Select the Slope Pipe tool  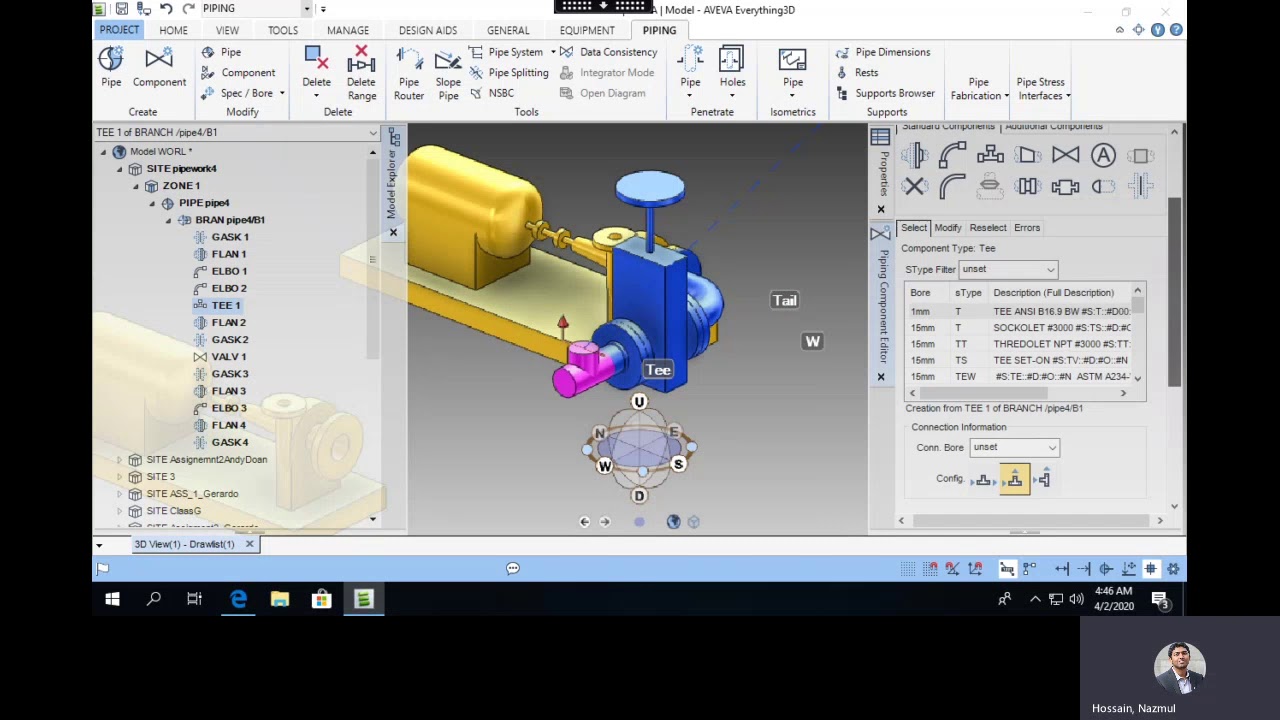448,73
